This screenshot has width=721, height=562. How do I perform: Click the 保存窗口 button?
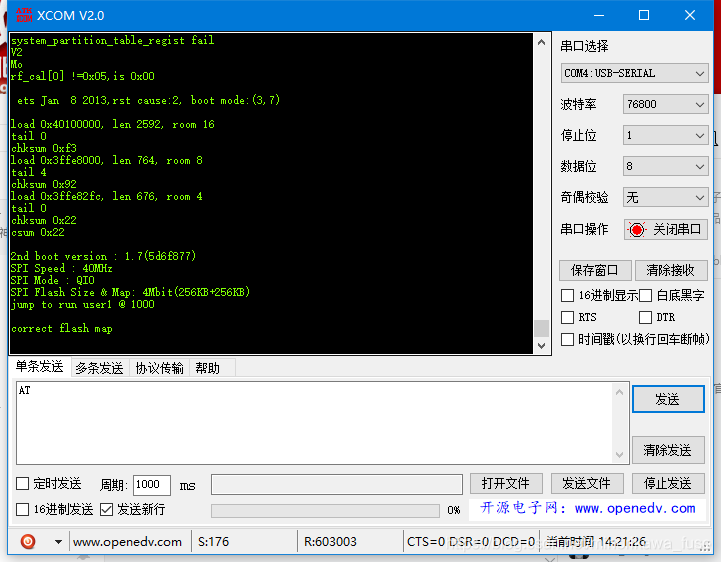[595, 270]
